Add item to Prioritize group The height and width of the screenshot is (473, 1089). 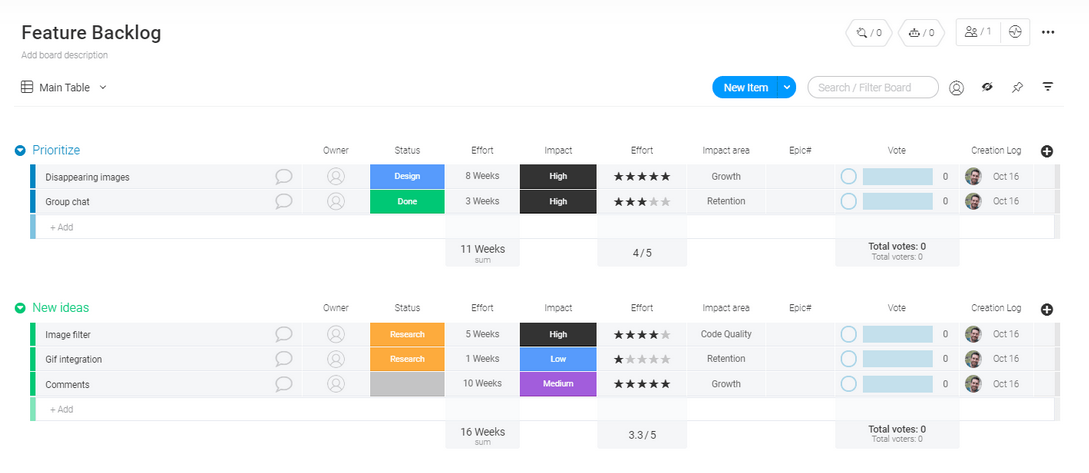click(x=61, y=227)
